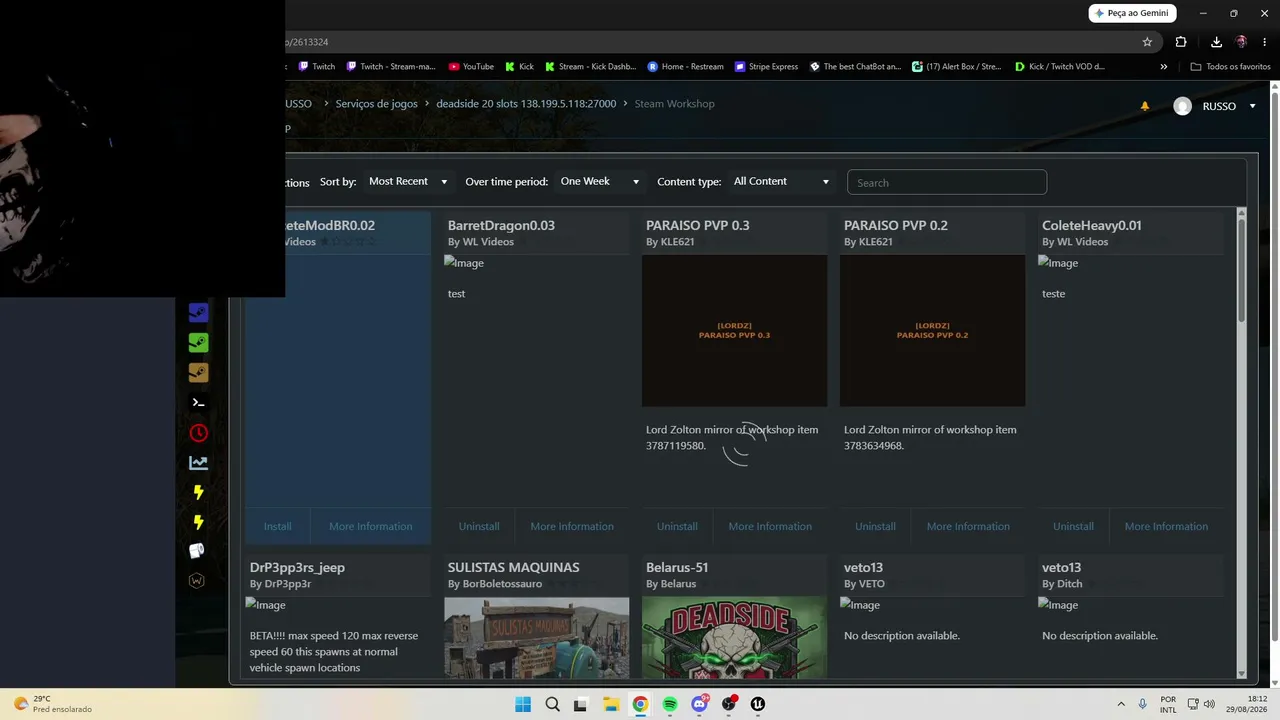View More Information for ColeteHeavy0.01

[1166, 526]
